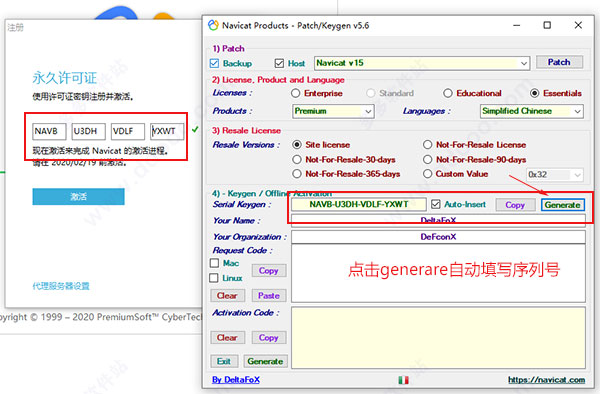
Task: Click the Navicat logo icon in keygen title bar
Action: (x=213, y=25)
